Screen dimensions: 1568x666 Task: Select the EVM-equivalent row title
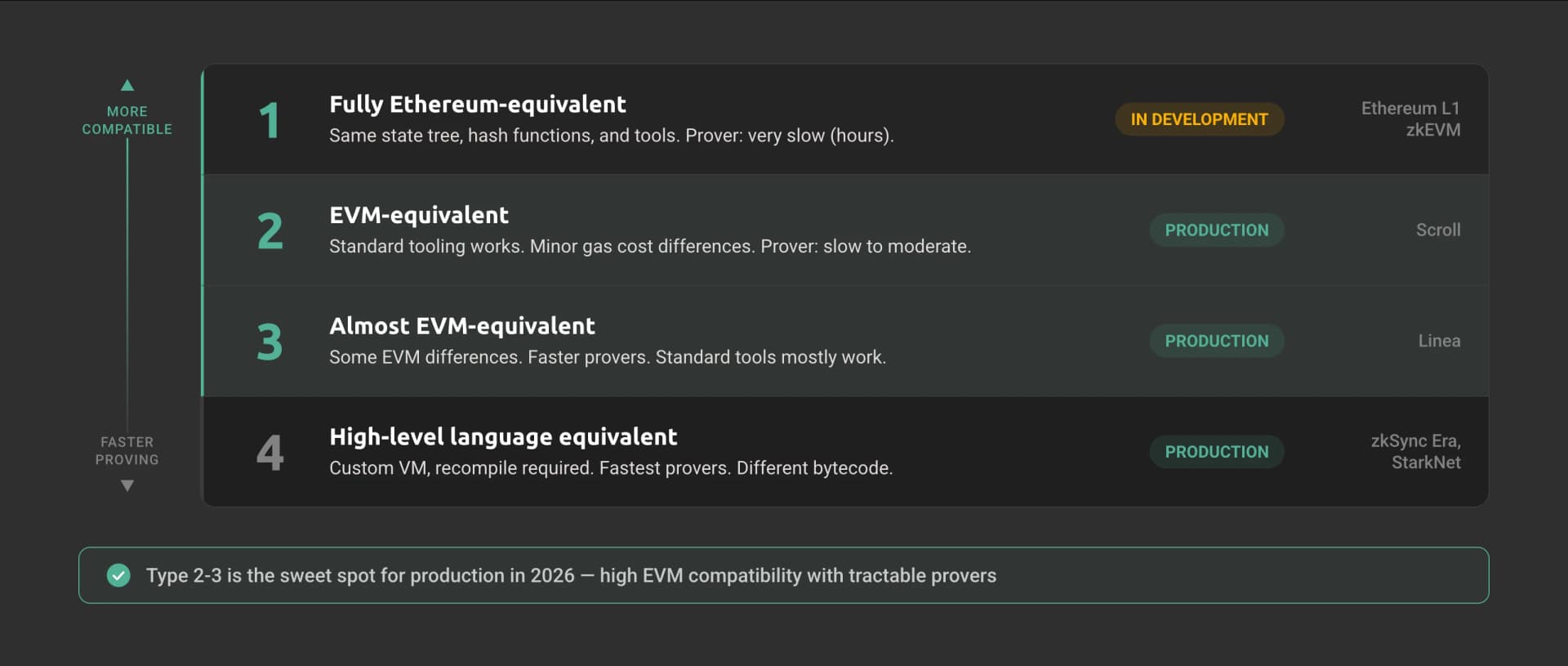coord(419,216)
